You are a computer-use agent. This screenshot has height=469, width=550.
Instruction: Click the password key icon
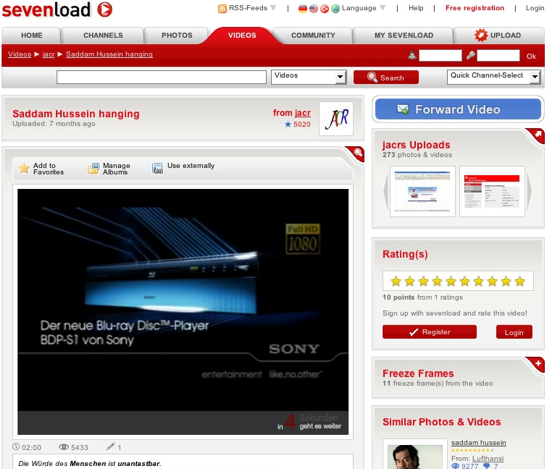coord(471,55)
